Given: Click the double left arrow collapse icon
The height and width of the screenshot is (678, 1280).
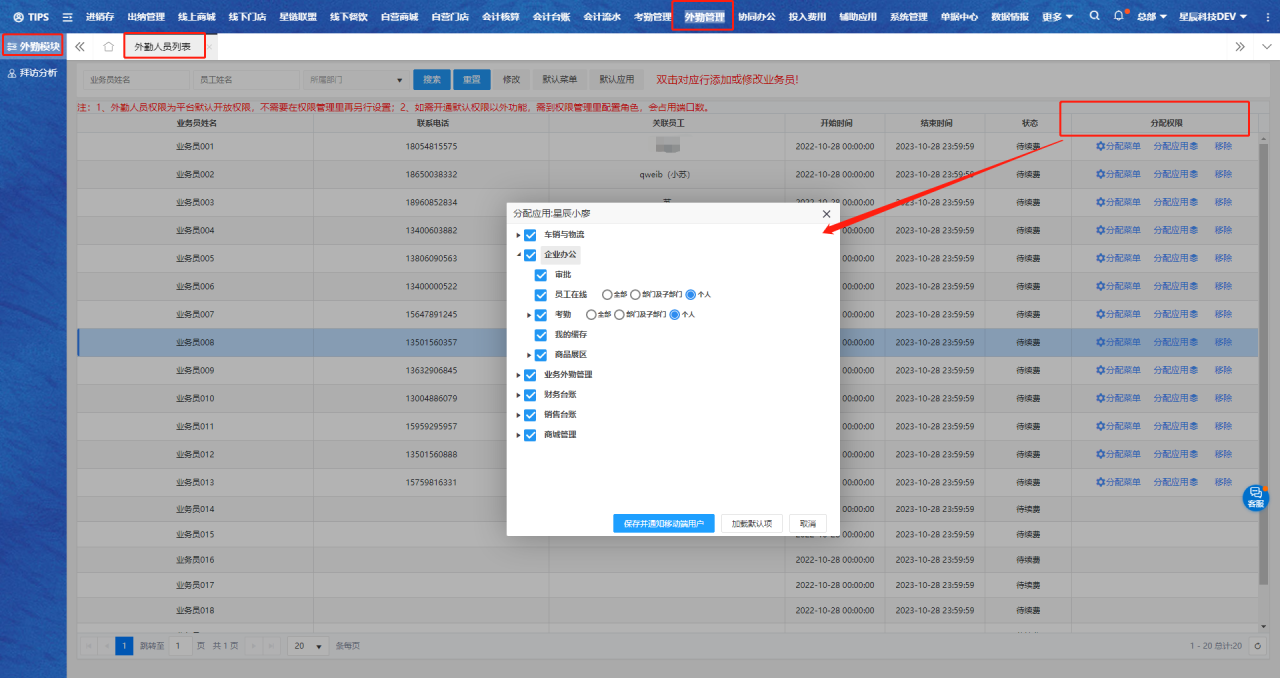Looking at the screenshot, I should [x=80, y=46].
